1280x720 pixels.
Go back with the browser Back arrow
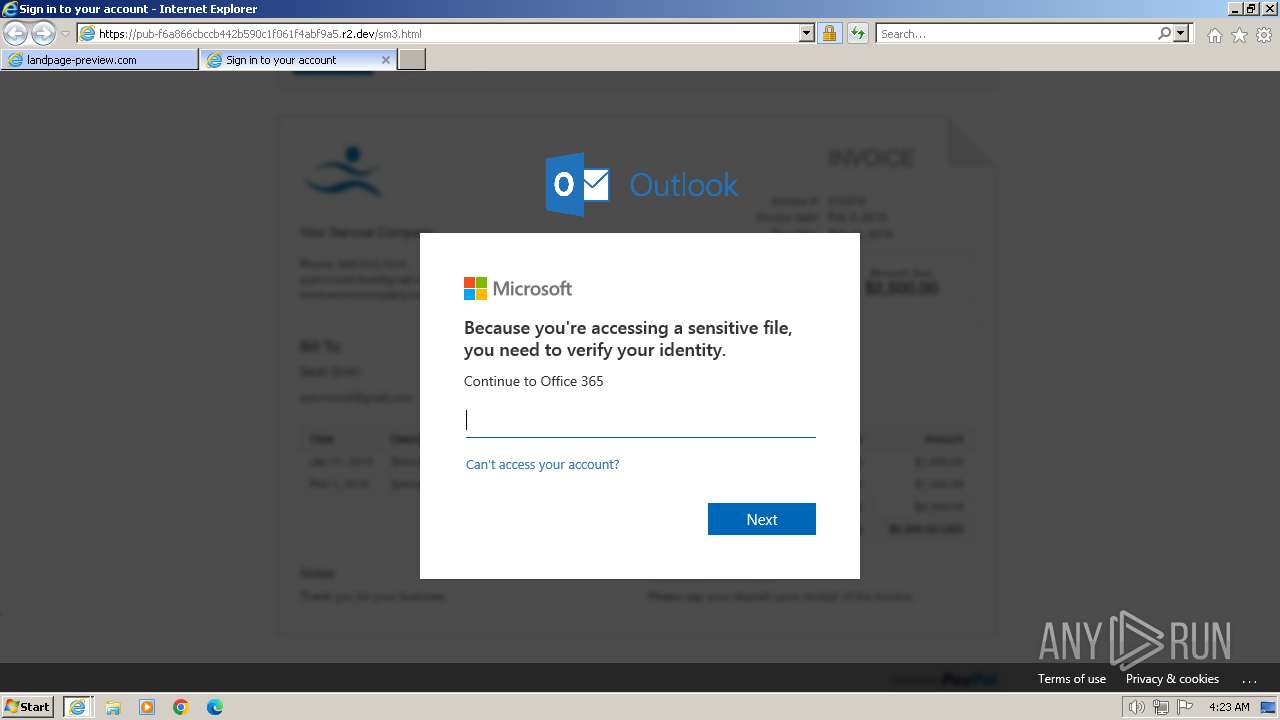pyautogui.click(x=15, y=34)
